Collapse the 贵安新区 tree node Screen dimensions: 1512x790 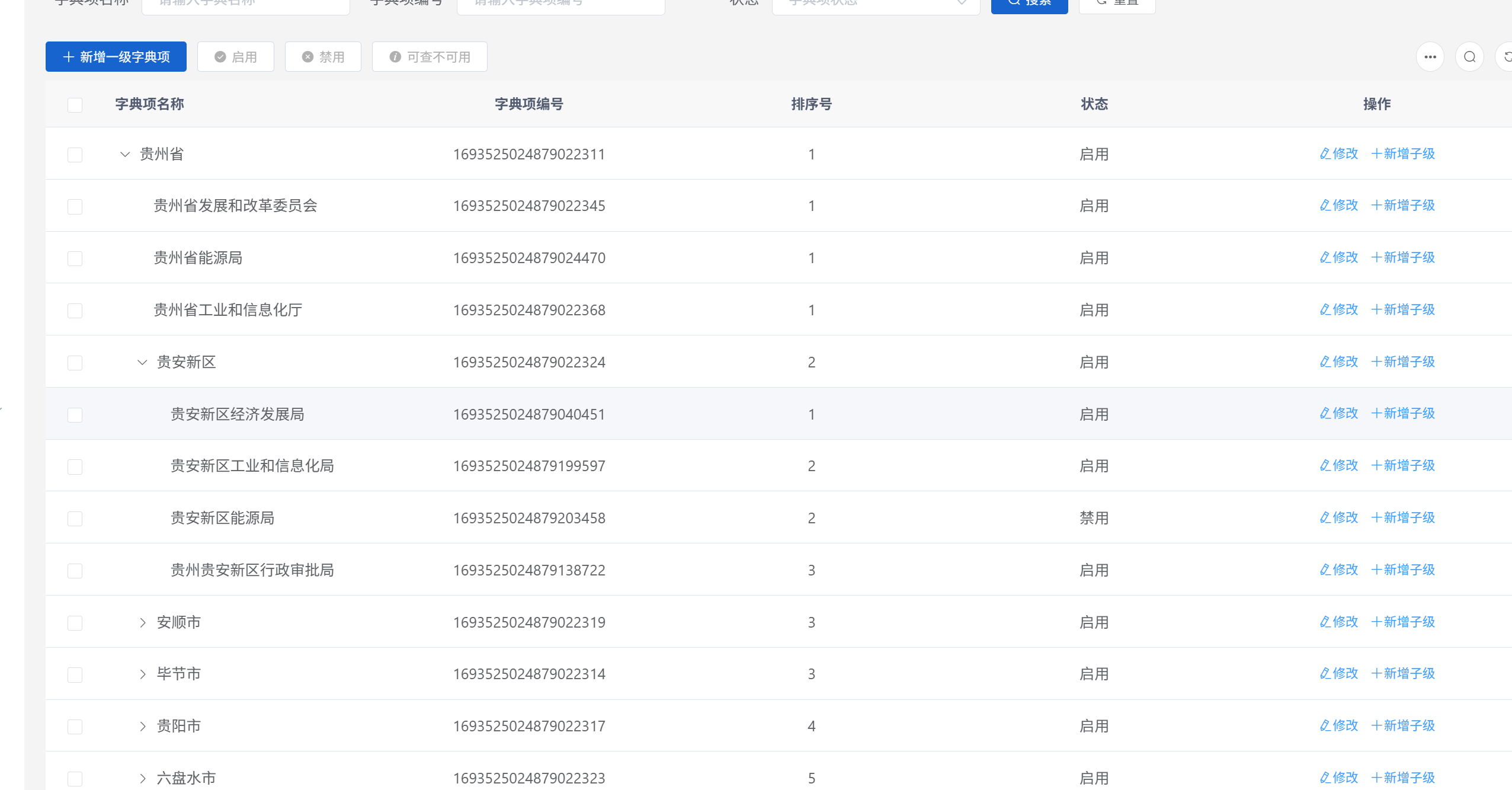point(142,362)
